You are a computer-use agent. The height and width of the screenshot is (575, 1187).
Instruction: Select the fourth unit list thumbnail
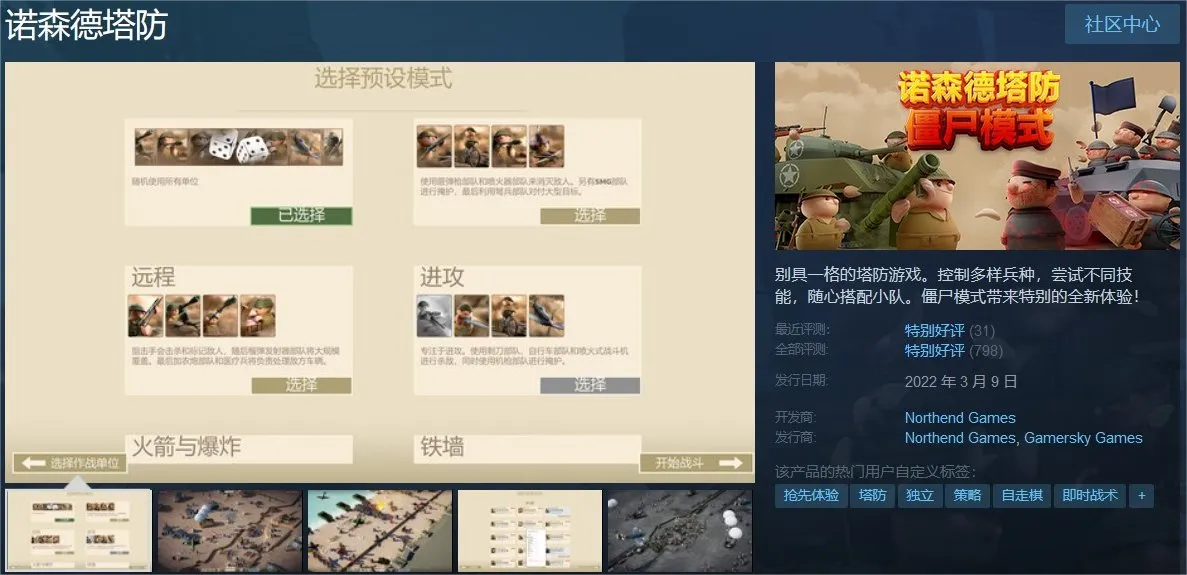[530, 531]
